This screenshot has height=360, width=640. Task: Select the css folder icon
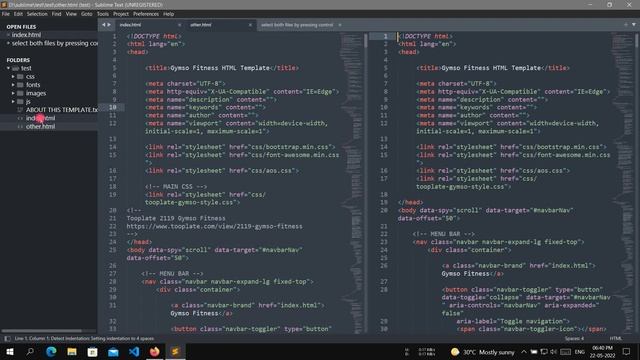coord(20,76)
